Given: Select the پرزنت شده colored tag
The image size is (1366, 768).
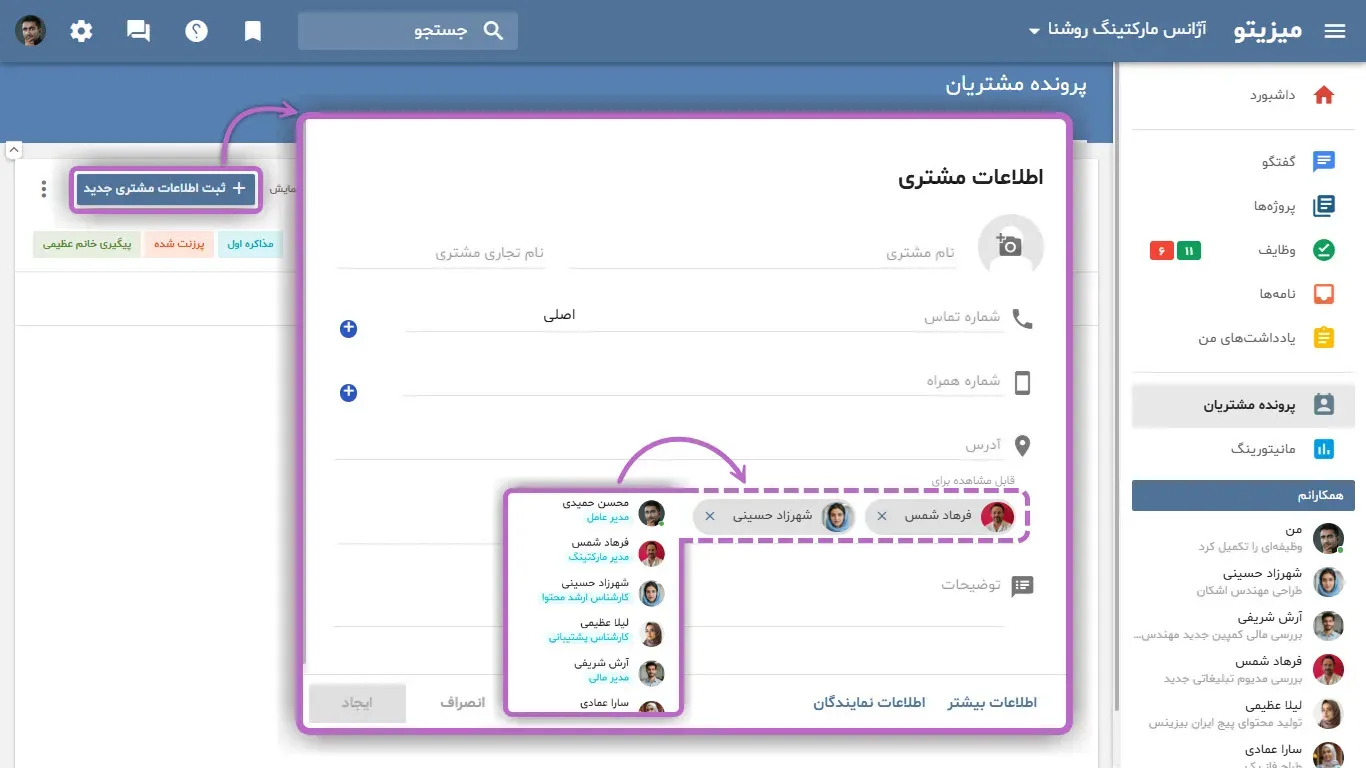Looking at the screenshot, I should coord(179,244).
